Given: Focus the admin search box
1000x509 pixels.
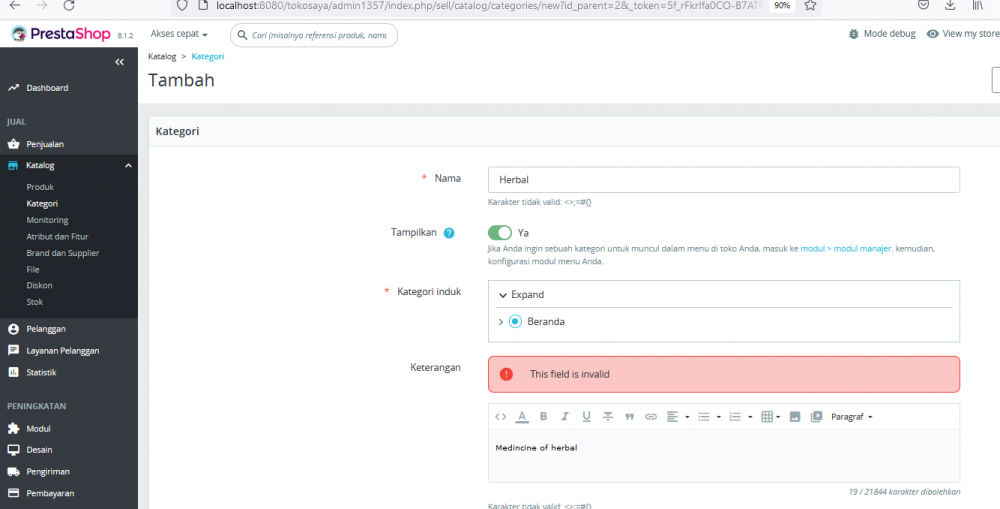Looking at the screenshot, I should [314, 35].
